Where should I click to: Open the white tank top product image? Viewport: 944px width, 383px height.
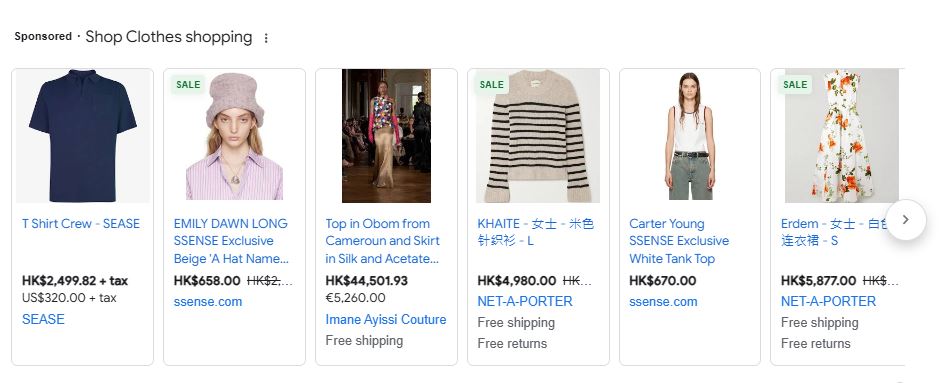(x=690, y=135)
